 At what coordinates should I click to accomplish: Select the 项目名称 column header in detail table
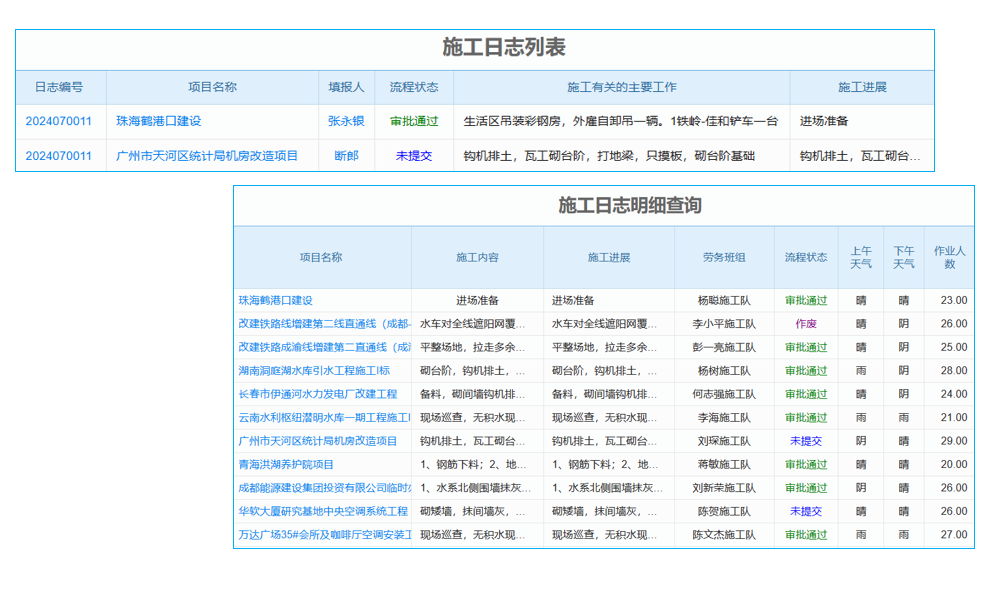322,257
